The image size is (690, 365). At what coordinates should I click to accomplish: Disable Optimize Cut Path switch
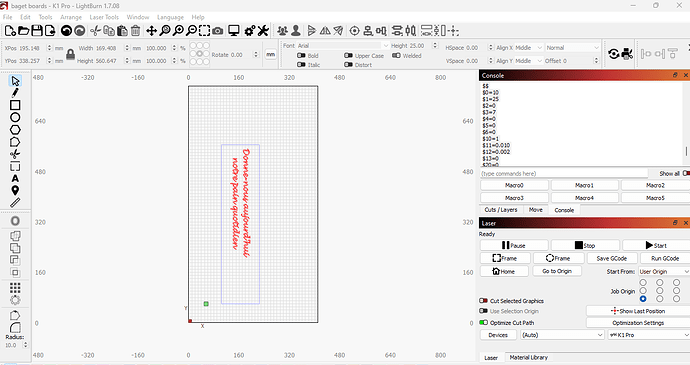[x=484, y=322]
